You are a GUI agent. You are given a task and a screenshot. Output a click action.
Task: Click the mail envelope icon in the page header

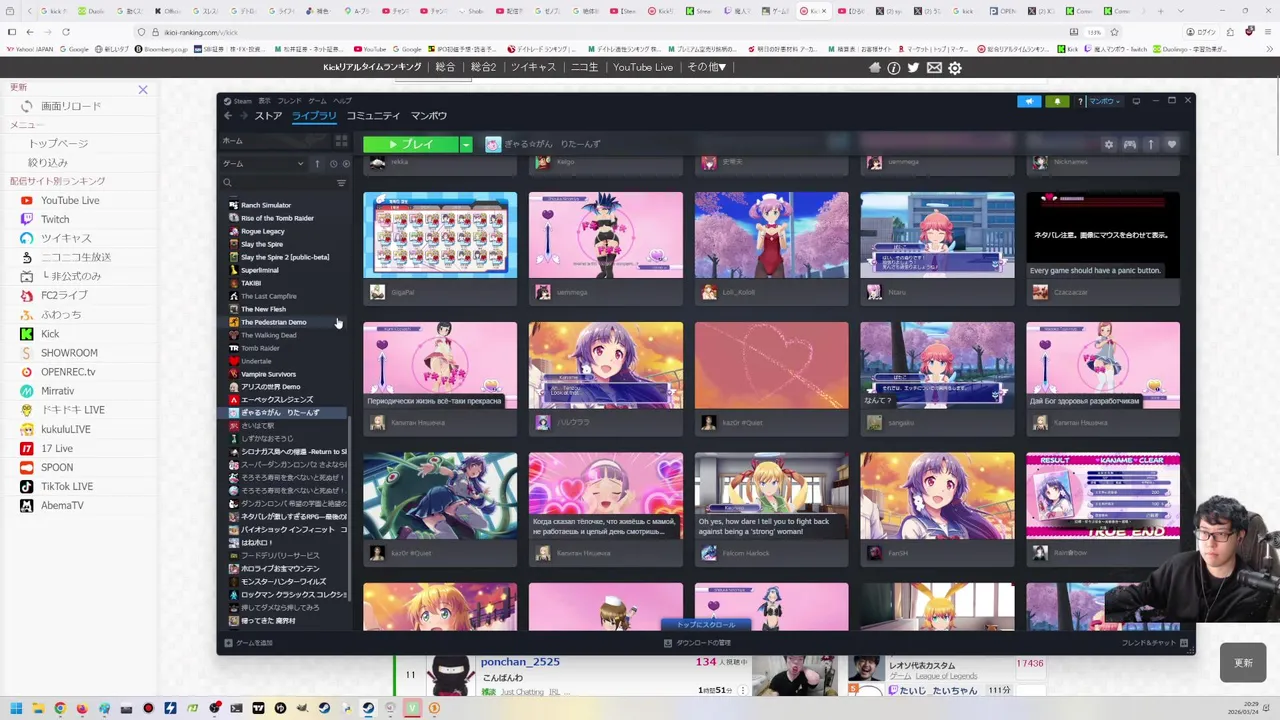point(934,68)
